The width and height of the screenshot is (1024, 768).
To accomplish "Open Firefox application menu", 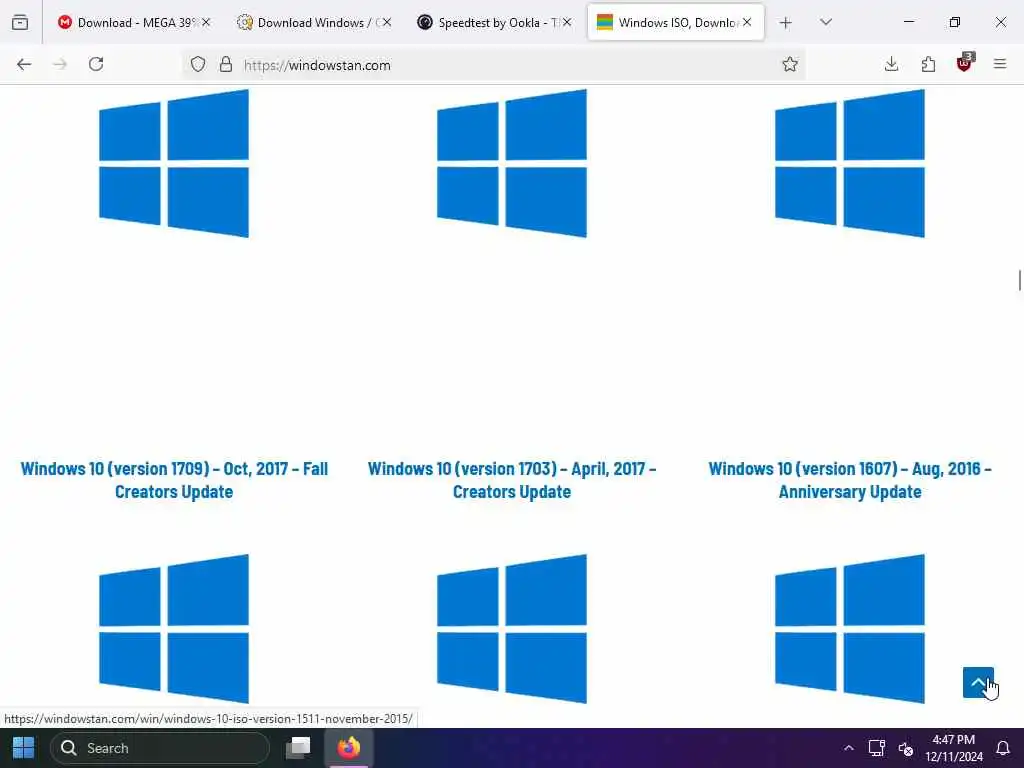I will (1000, 64).
